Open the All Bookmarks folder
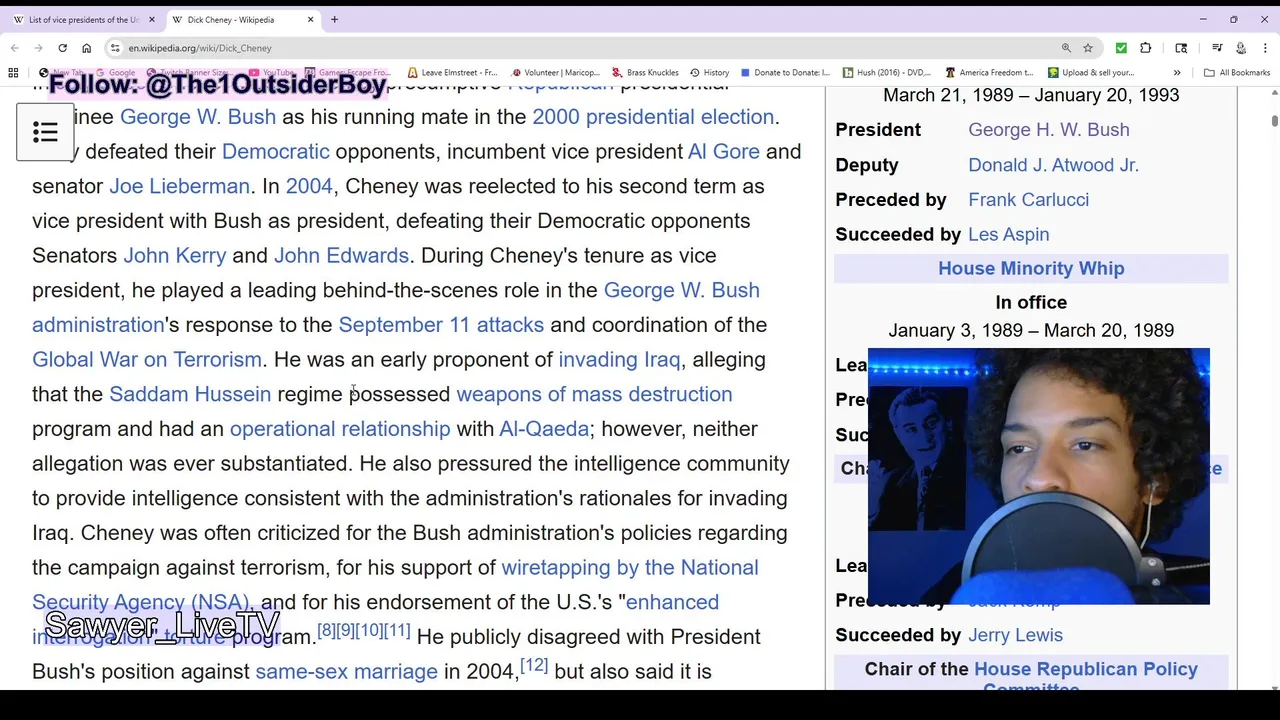The height and width of the screenshot is (720, 1280). pyautogui.click(x=1237, y=73)
